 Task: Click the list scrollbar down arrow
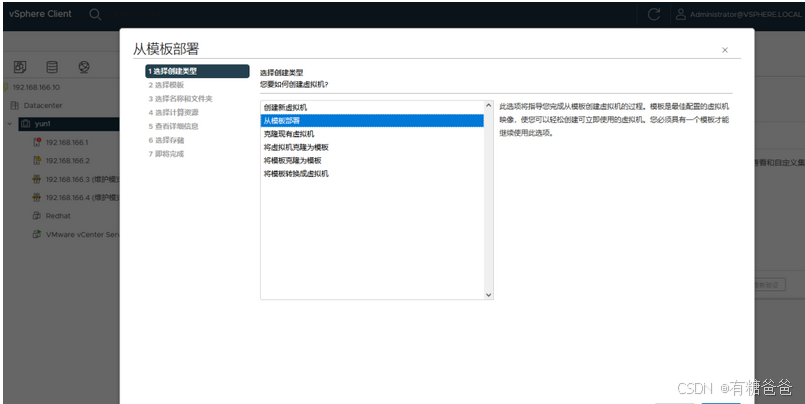488,295
